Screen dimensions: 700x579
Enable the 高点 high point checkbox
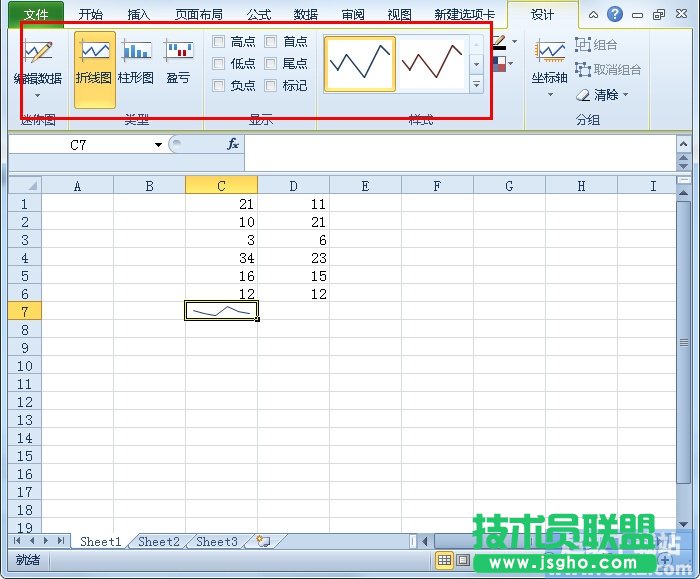219,42
